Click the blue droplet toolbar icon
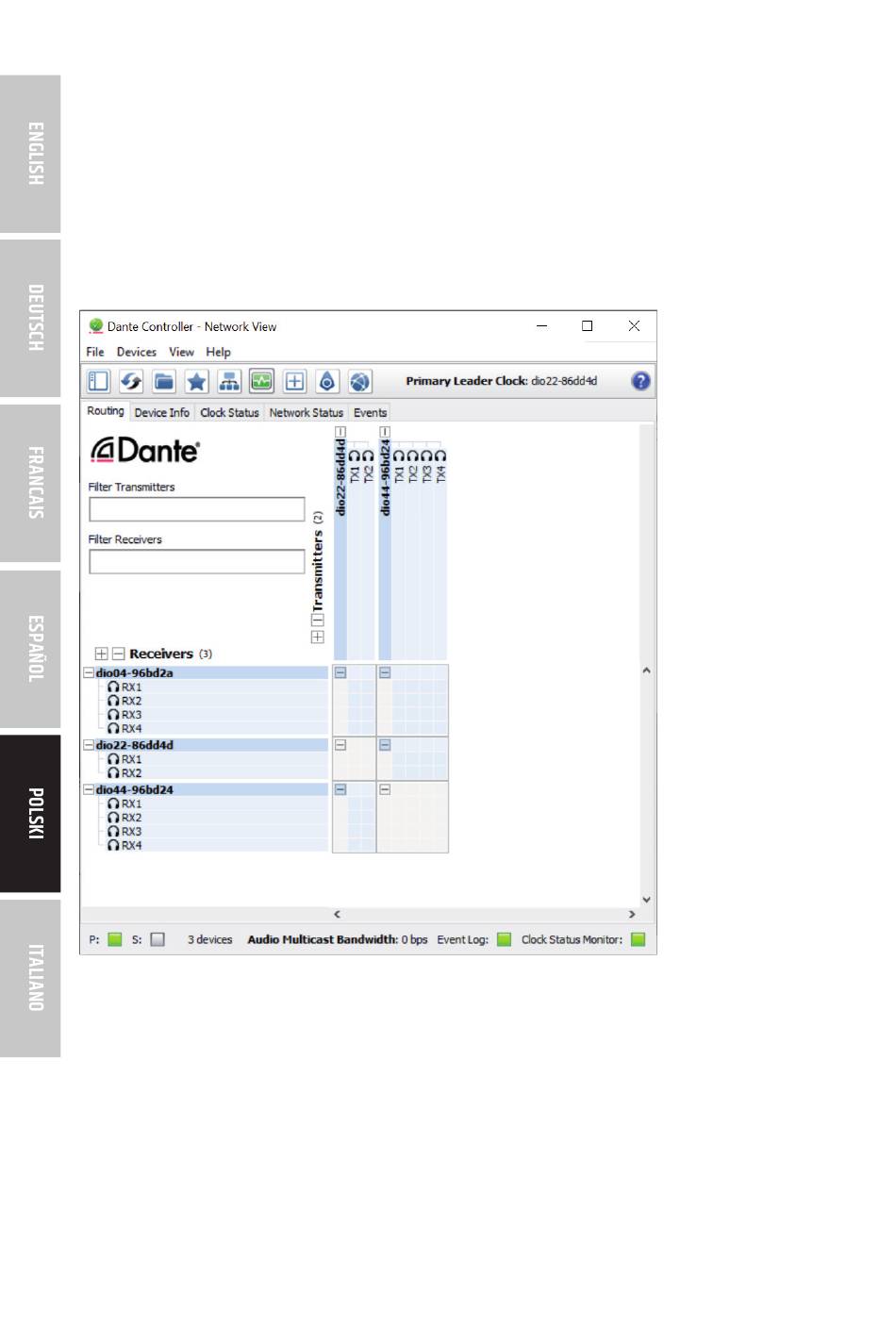This screenshot has width=896, height=1325. (x=327, y=381)
